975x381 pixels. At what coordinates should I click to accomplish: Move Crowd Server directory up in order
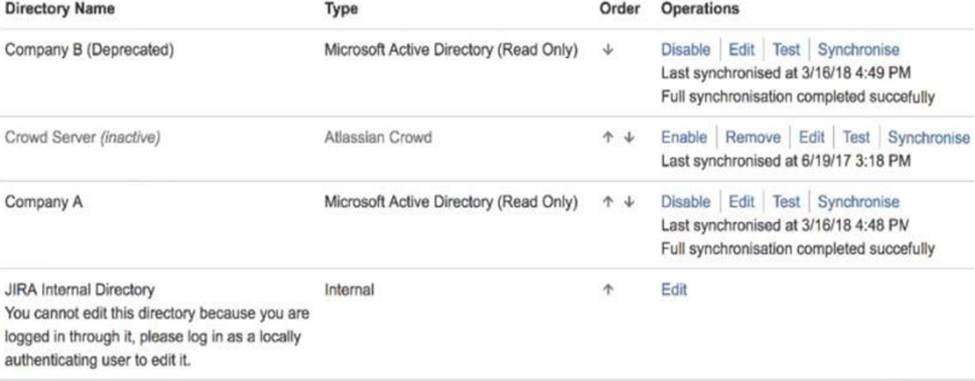coord(608,138)
